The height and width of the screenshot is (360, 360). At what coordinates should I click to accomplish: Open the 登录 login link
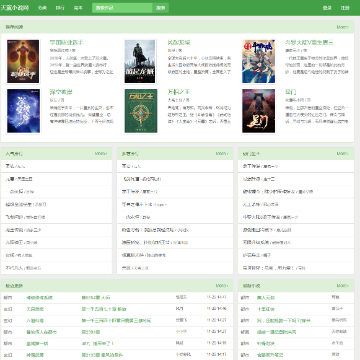tap(327, 8)
